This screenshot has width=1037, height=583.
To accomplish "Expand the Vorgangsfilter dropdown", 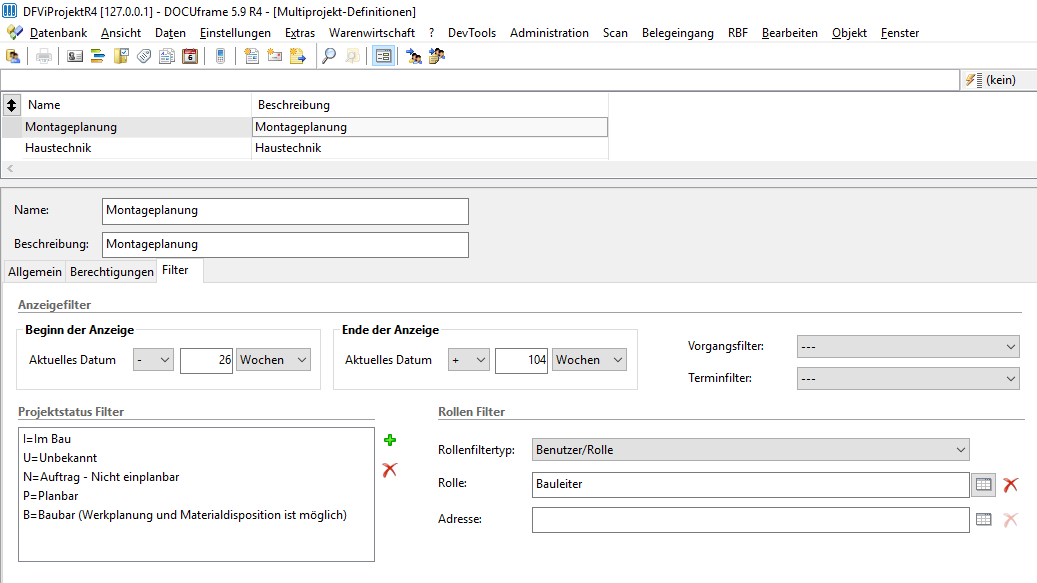I will (x=908, y=346).
